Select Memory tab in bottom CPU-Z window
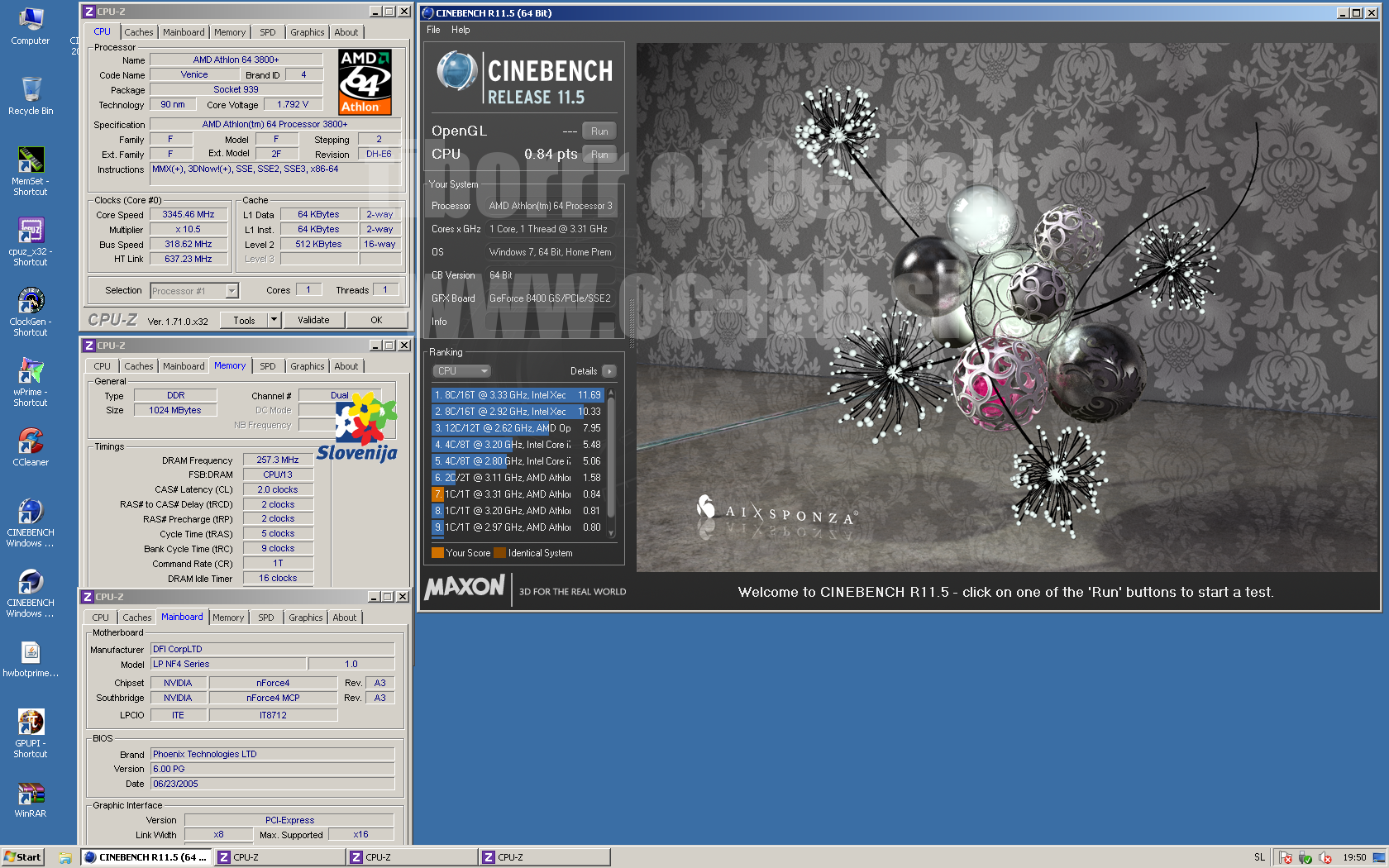This screenshot has height=868, width=1389. 228,618
